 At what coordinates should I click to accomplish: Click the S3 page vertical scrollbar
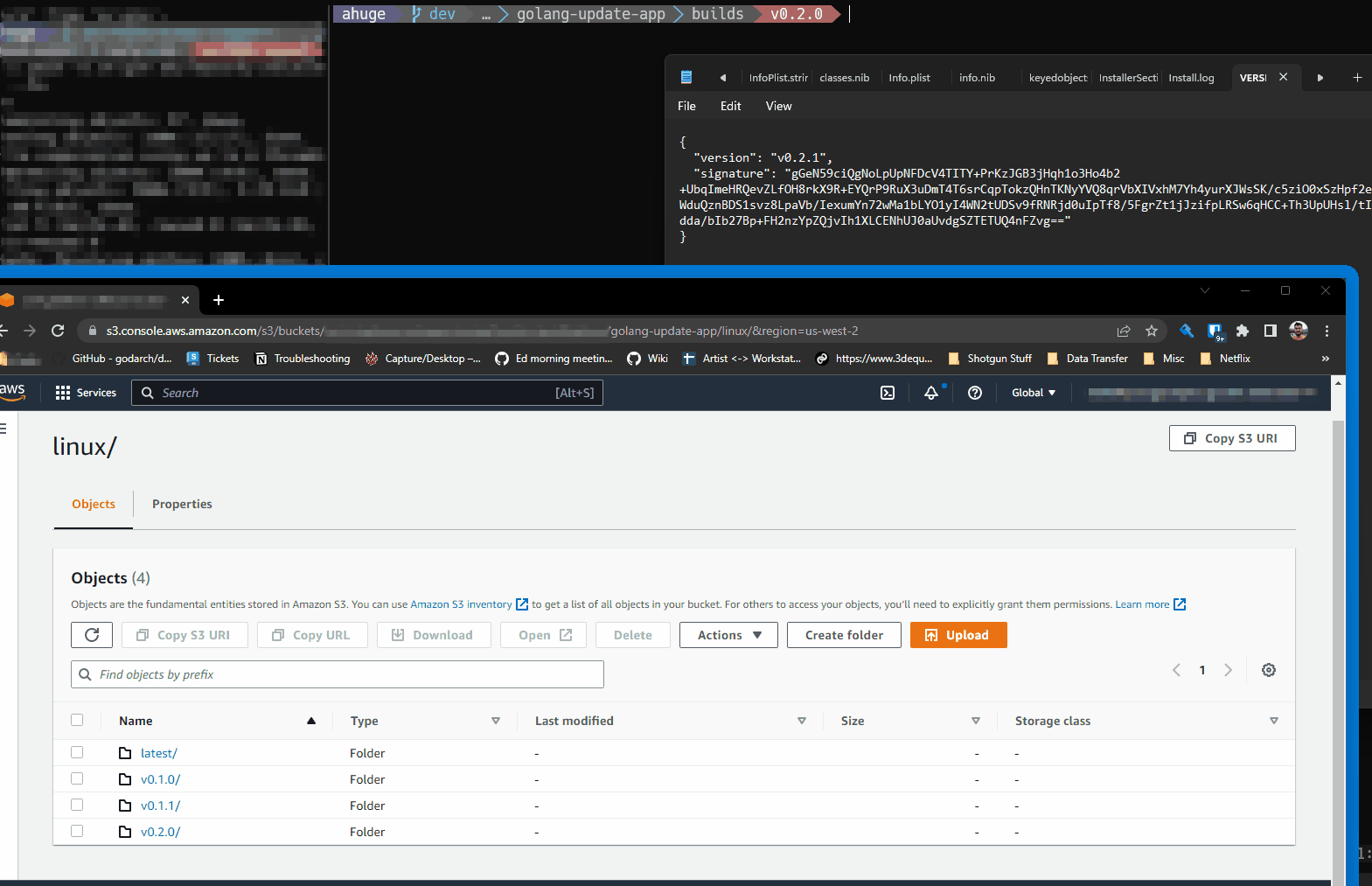pos(1338,647)
